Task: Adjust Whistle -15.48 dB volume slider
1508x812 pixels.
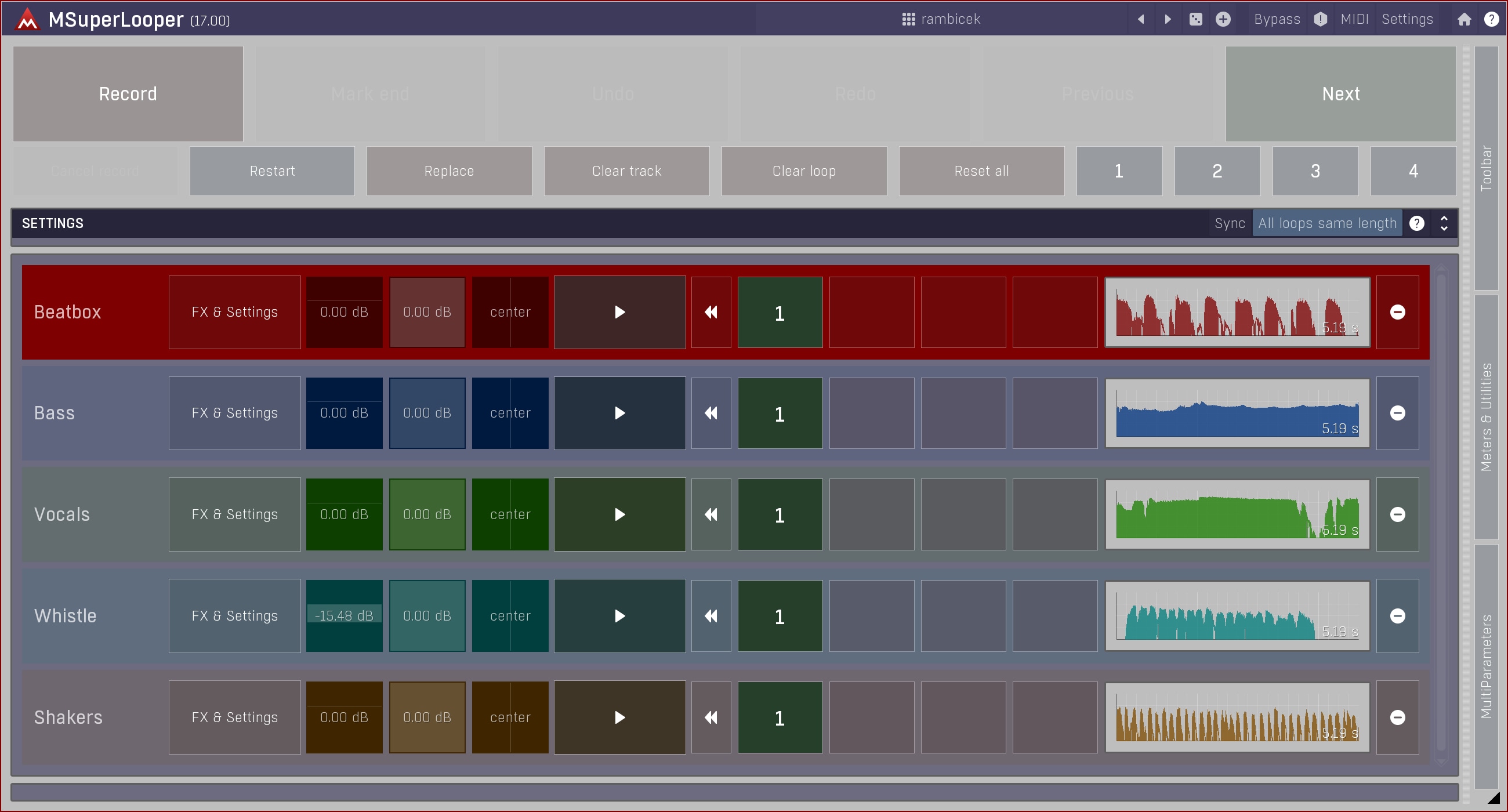Action: click(x=344, y=616)
